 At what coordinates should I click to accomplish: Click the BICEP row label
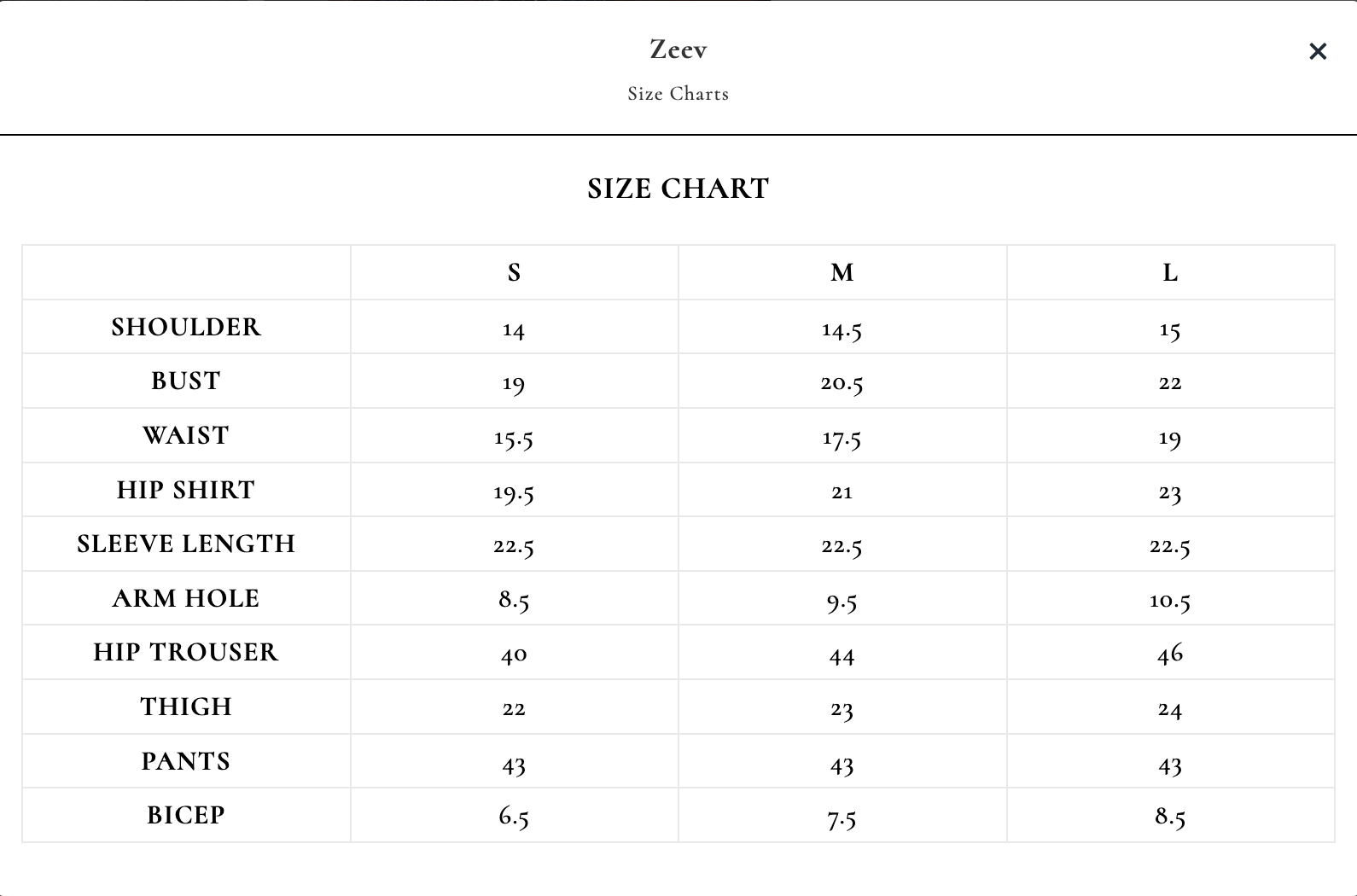[186, 815]
